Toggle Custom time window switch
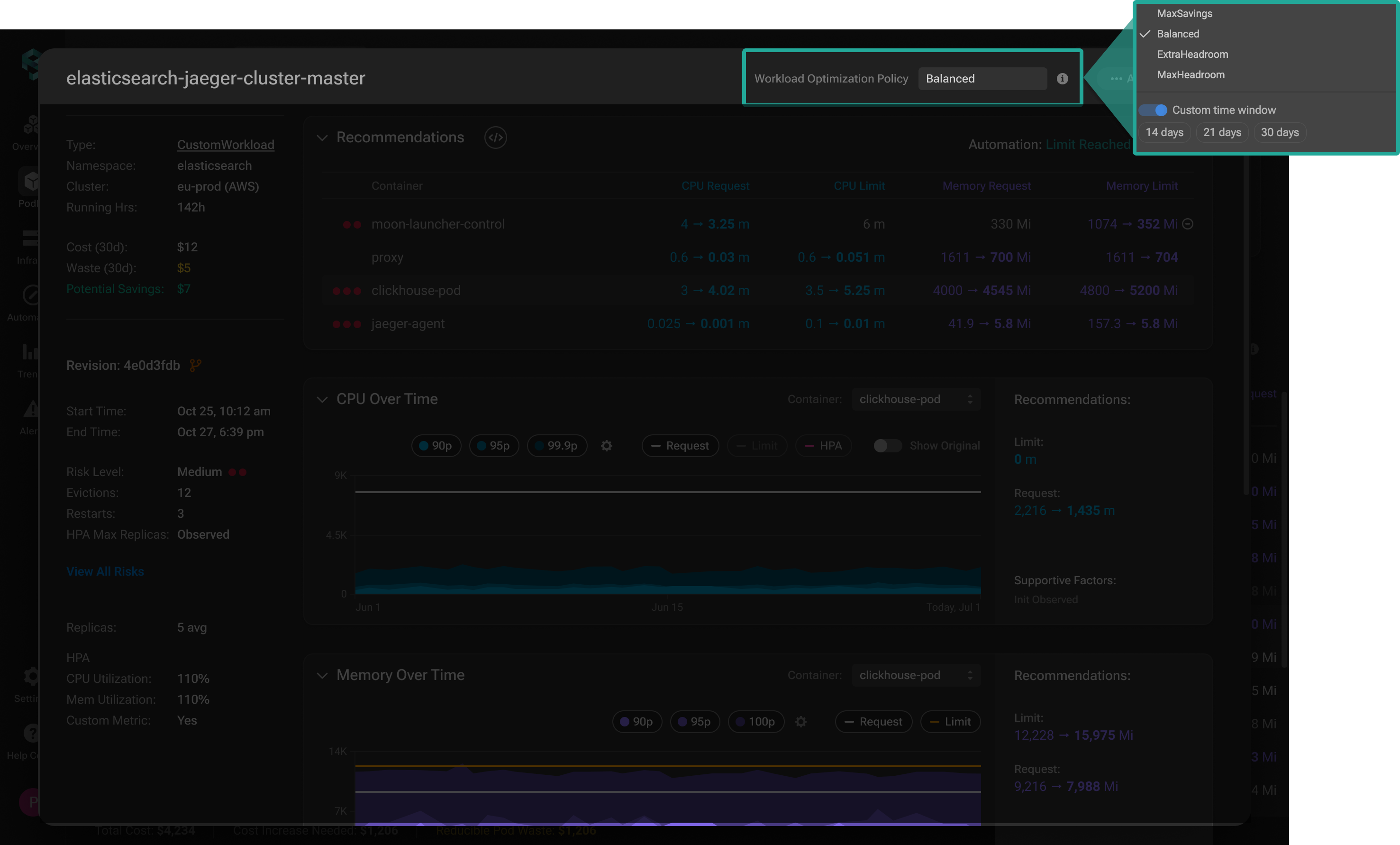1400x845 pixels. [x=1153, y=110]
